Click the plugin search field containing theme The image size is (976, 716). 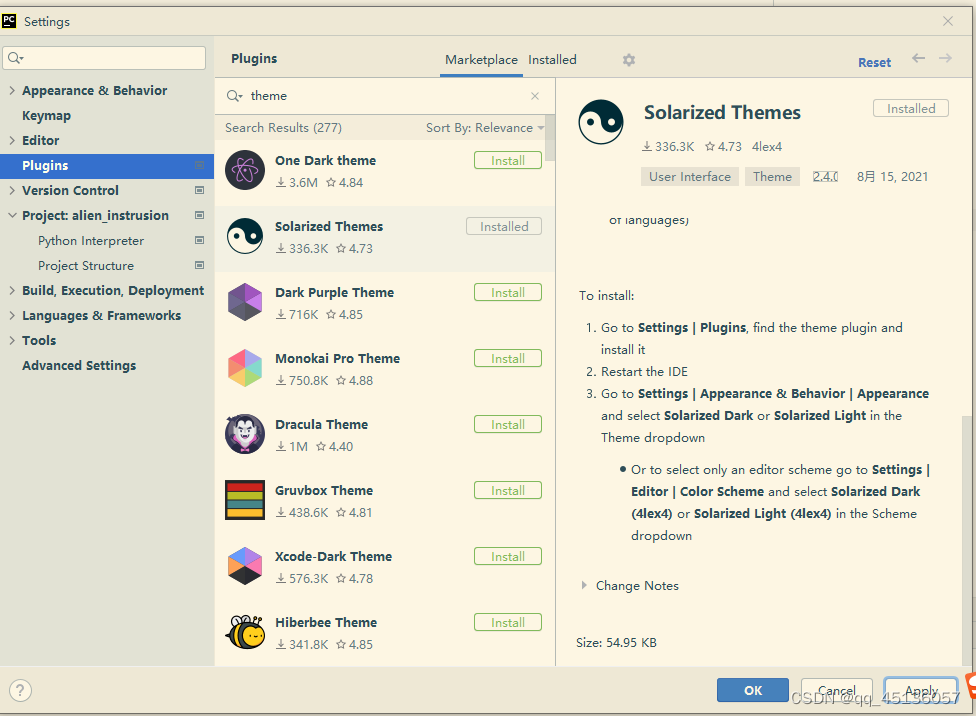(x=383, y=96)
